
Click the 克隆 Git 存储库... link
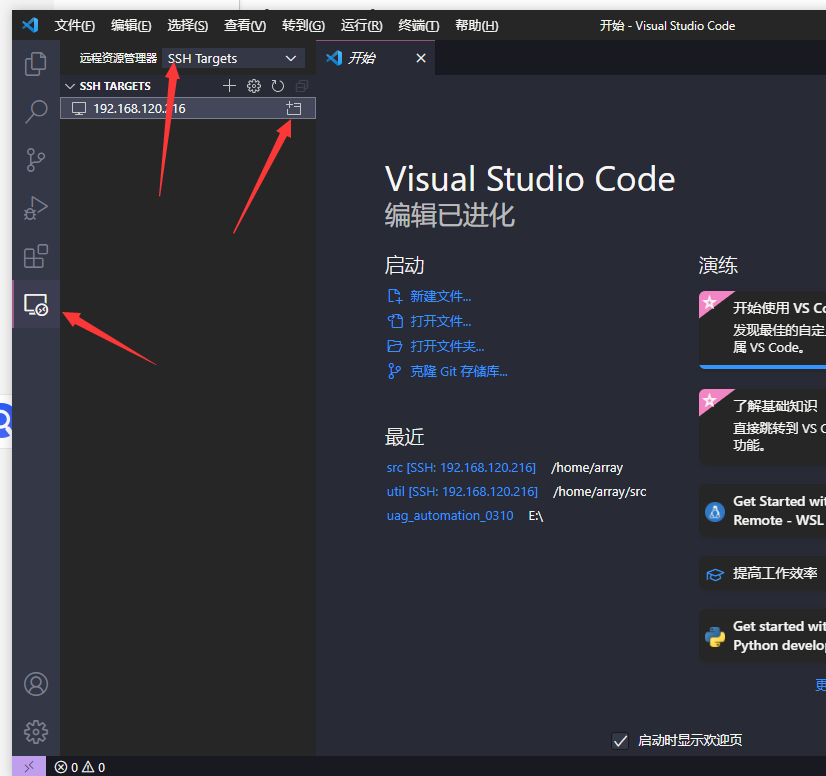point(459,371)
